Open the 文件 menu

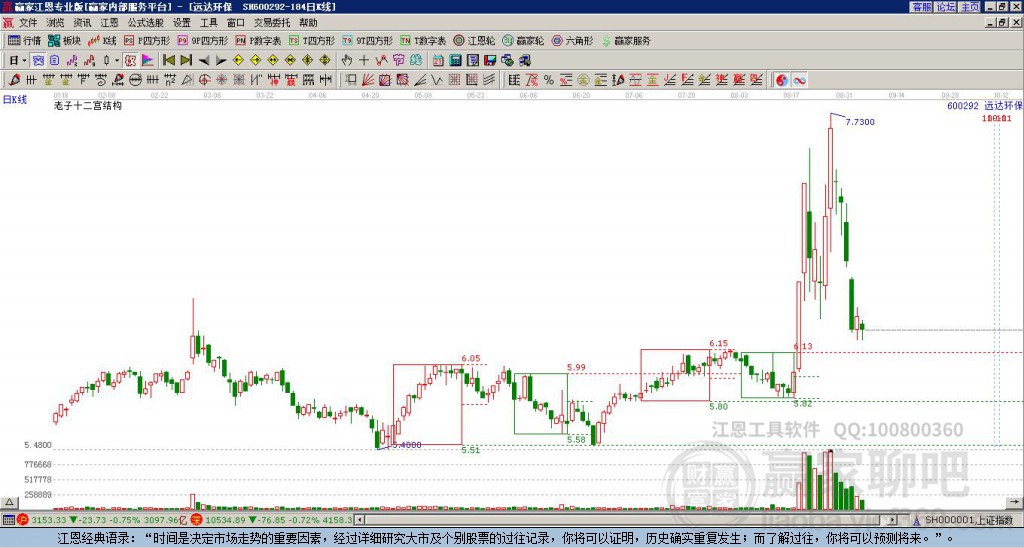(x=28, y=23)
